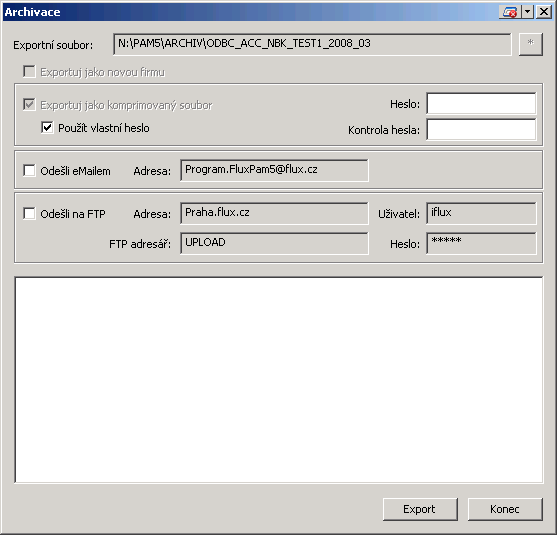Click the FTP address field Praha.flux.cz
The image size is (557, 535).
point(274,213)
